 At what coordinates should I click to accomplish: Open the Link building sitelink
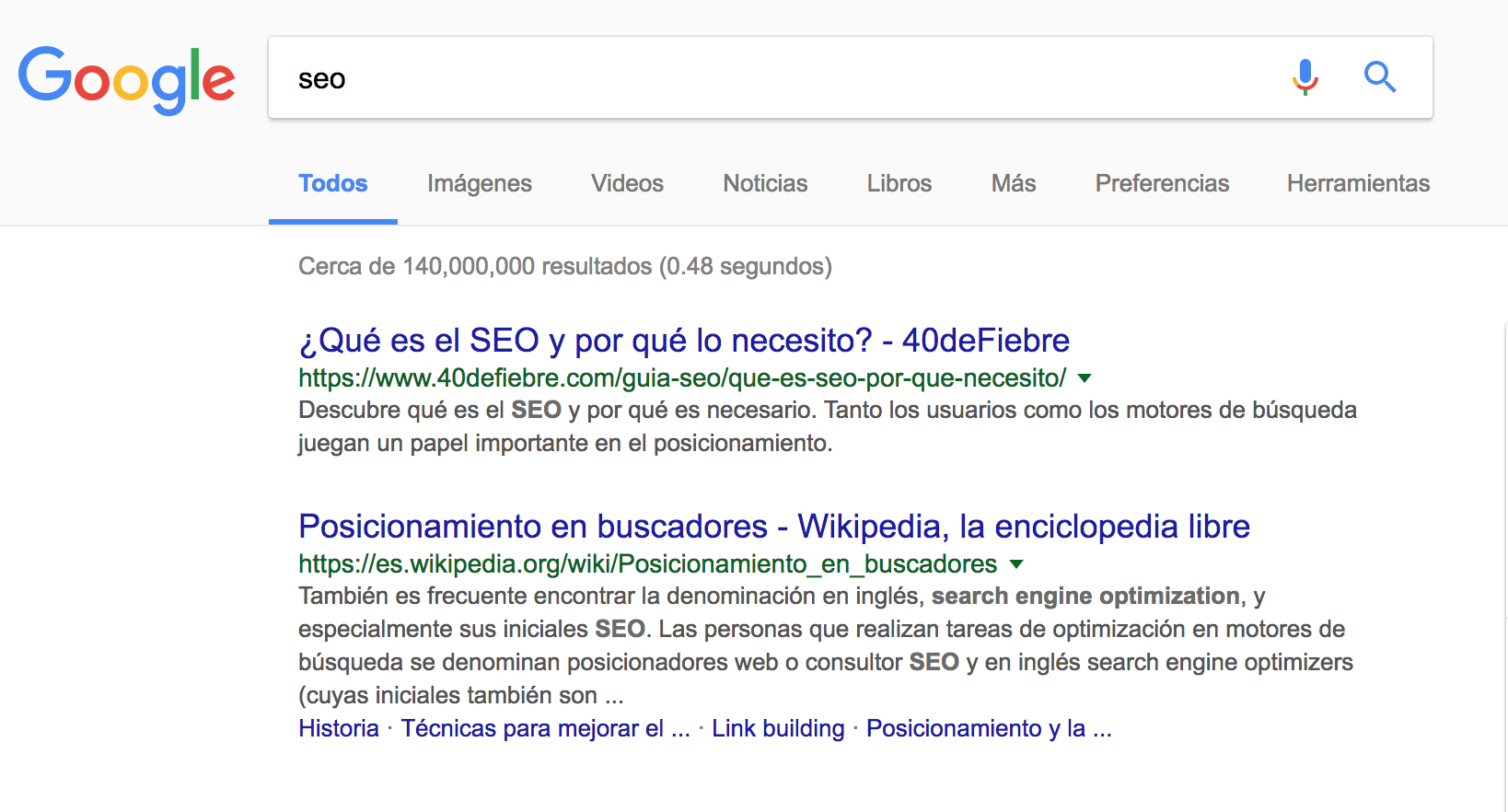pos(778,728)
